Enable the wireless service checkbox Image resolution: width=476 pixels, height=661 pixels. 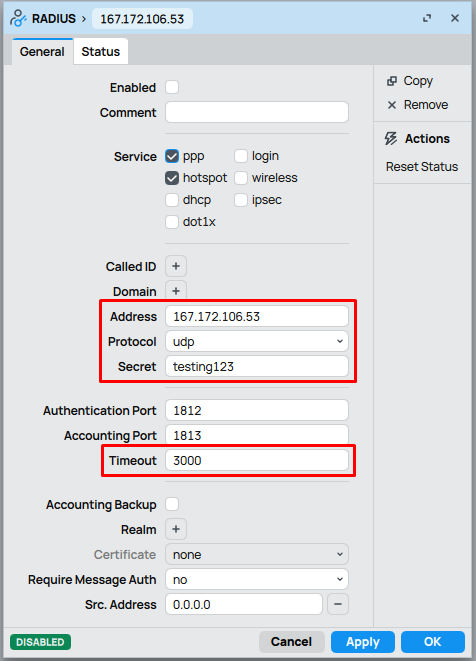point(241,178)
